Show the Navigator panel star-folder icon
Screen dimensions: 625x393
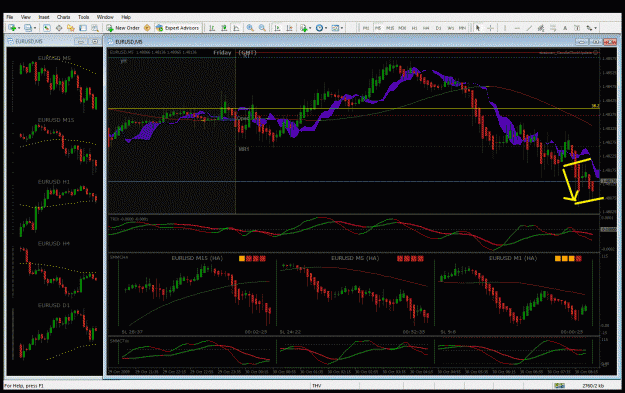[71, 28]
